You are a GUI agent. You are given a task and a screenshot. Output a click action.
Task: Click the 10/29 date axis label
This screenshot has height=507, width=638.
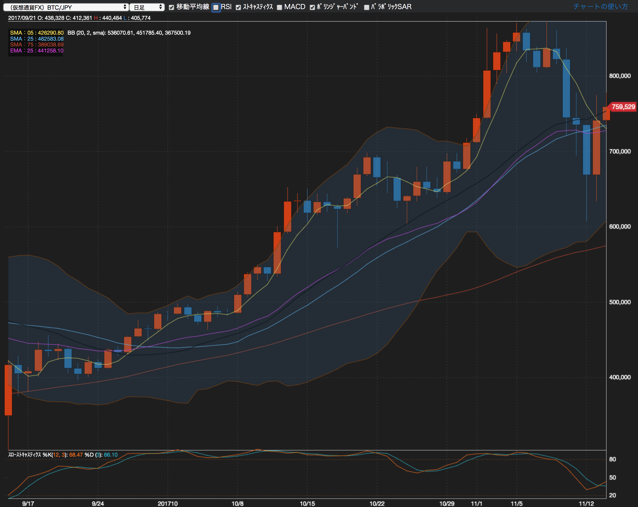447,503
